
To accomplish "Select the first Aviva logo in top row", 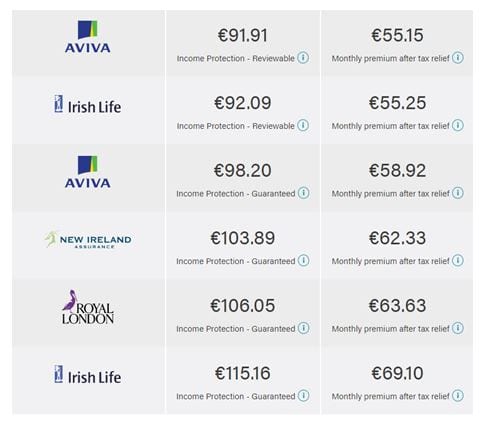I will pyautogui.click(x=88, y=37).
